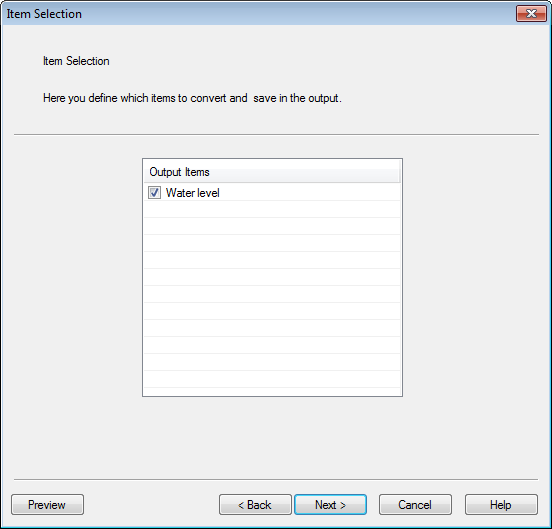Viewport: 552px width, 529px height.
Task: Select the Water level row label
Action: point(193,193)
